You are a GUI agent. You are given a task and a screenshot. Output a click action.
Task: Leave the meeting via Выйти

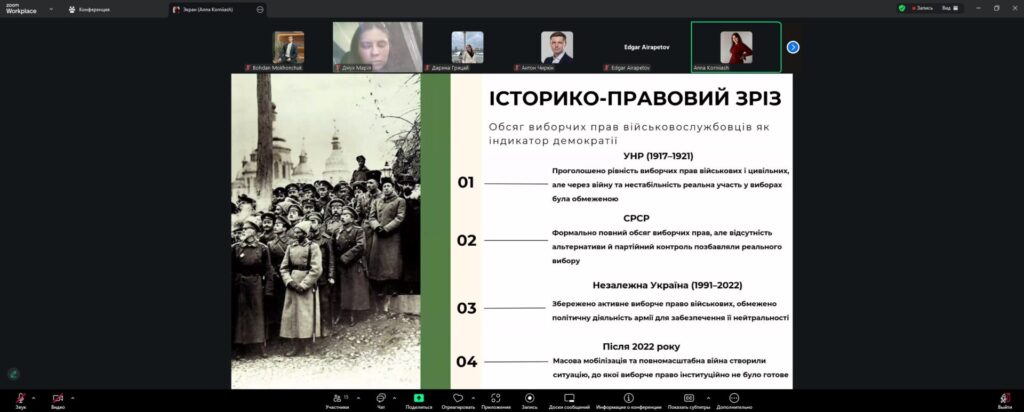[1004, 398]
